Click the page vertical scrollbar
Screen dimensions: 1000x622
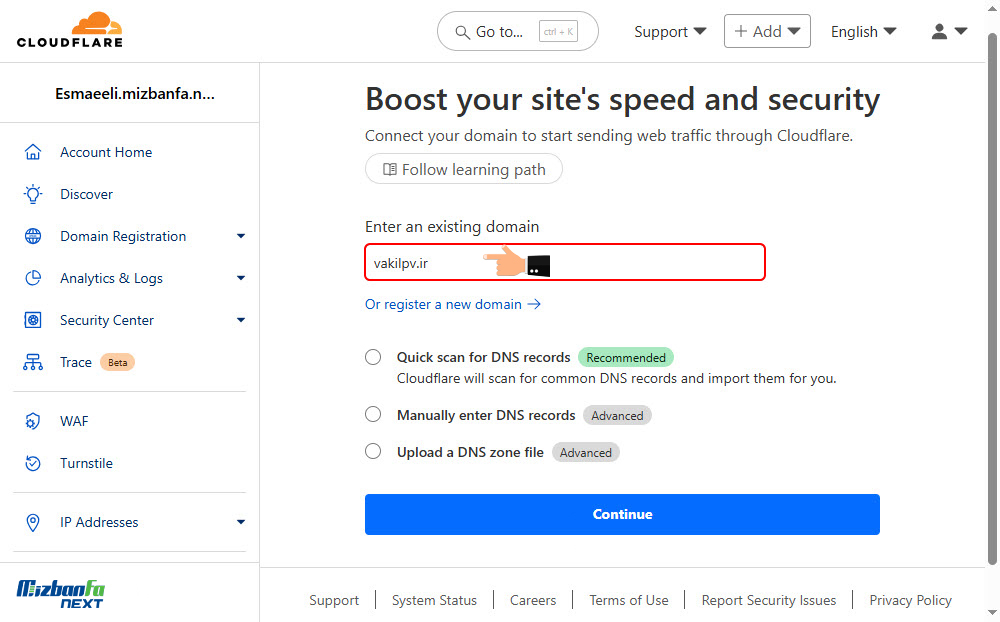[992, 300]
